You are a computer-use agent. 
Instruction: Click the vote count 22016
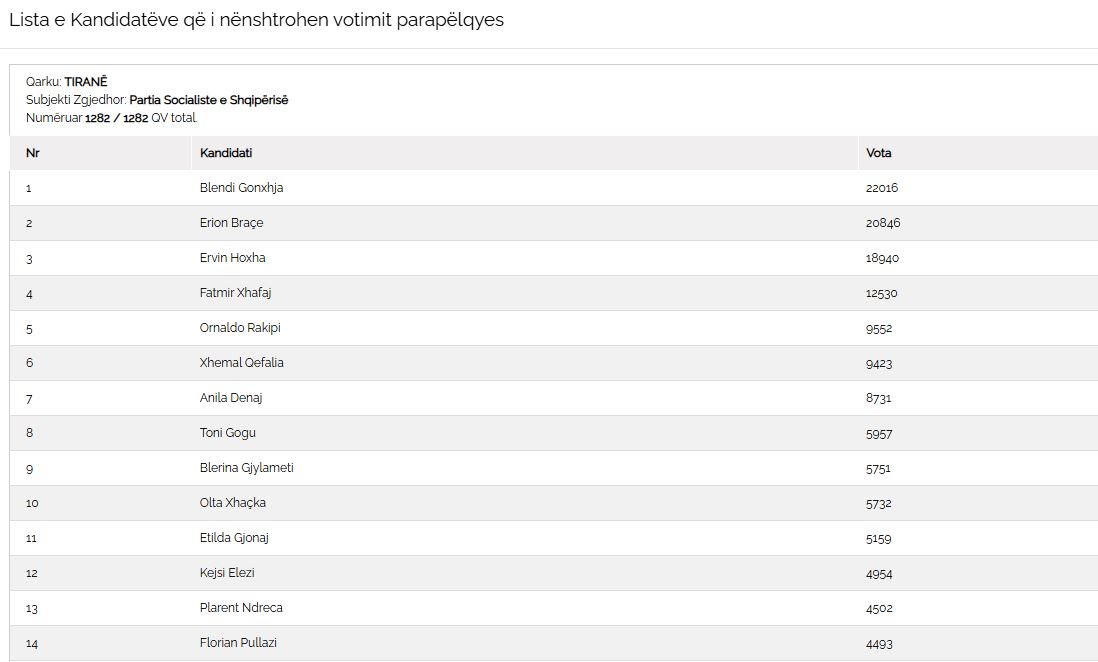(x=882, y=188)
